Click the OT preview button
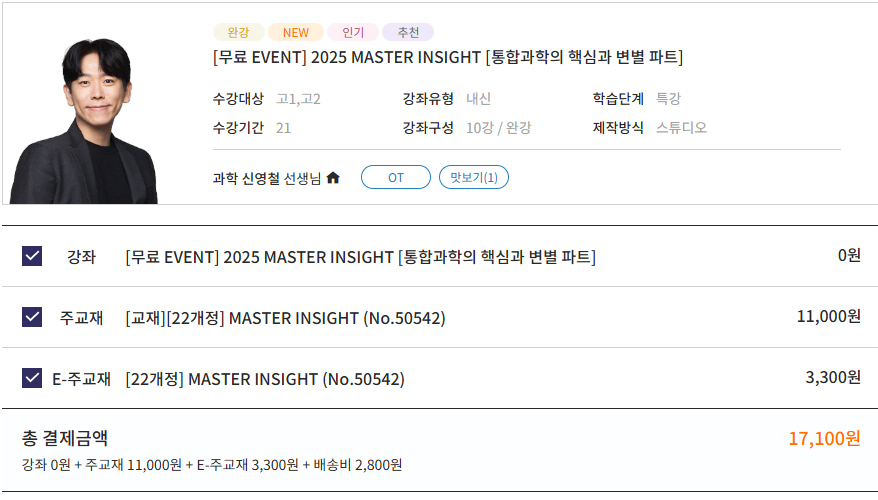 [x=396, y=177]
